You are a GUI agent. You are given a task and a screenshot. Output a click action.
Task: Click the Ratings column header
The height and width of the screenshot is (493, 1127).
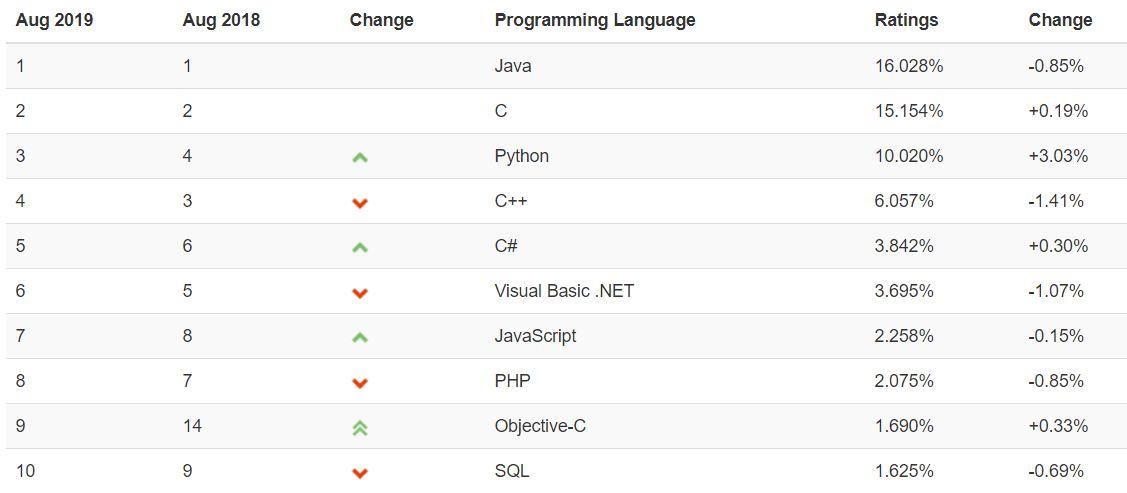[x=906, y=20]
